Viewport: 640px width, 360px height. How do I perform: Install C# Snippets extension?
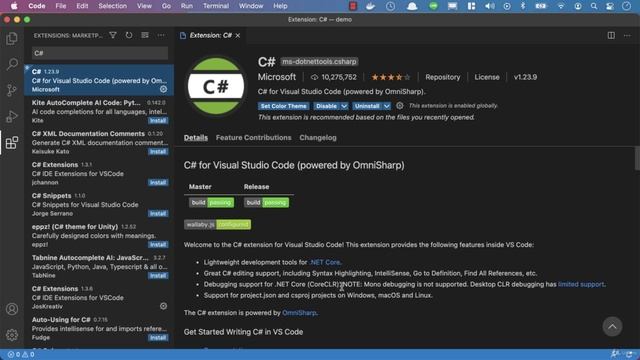158,214
